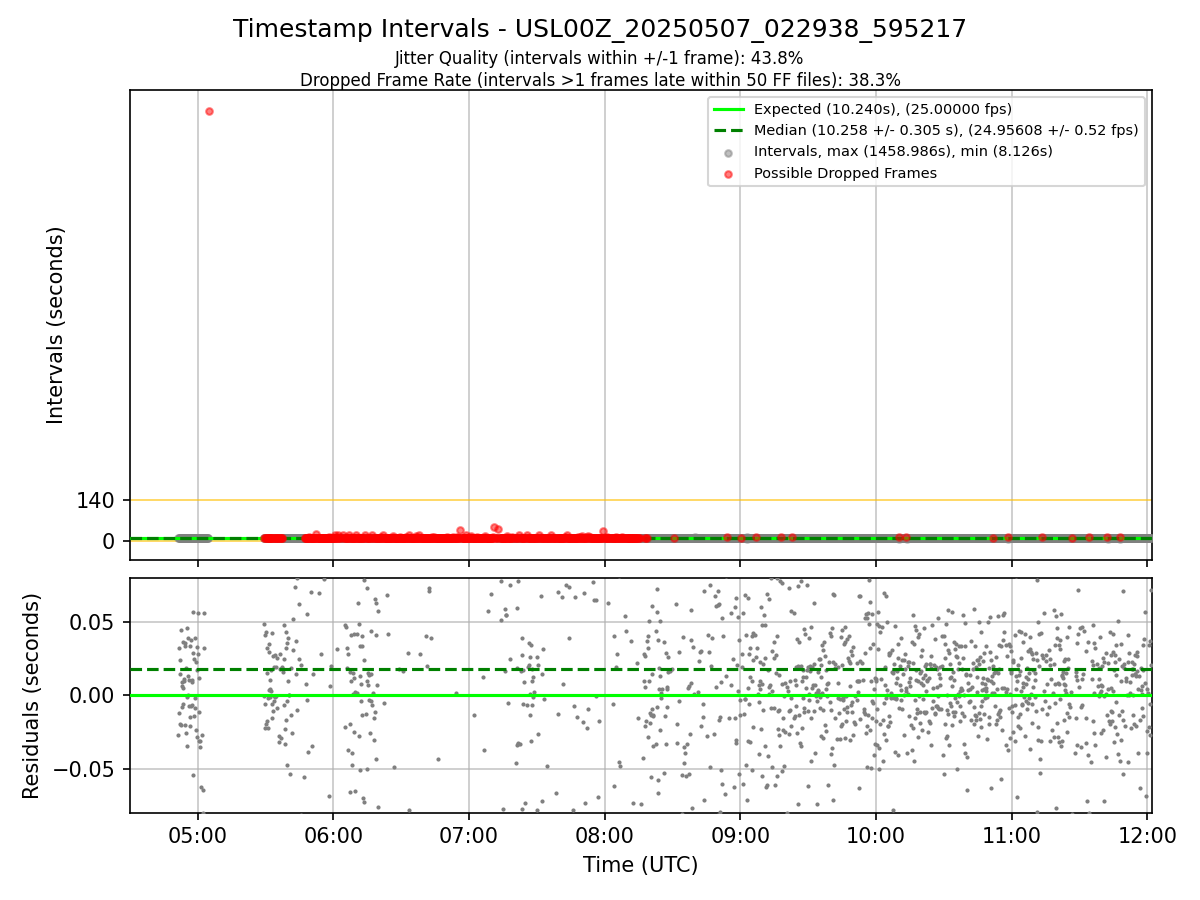Click the 'Intervals (seconds)' axis label

point(56,325)
